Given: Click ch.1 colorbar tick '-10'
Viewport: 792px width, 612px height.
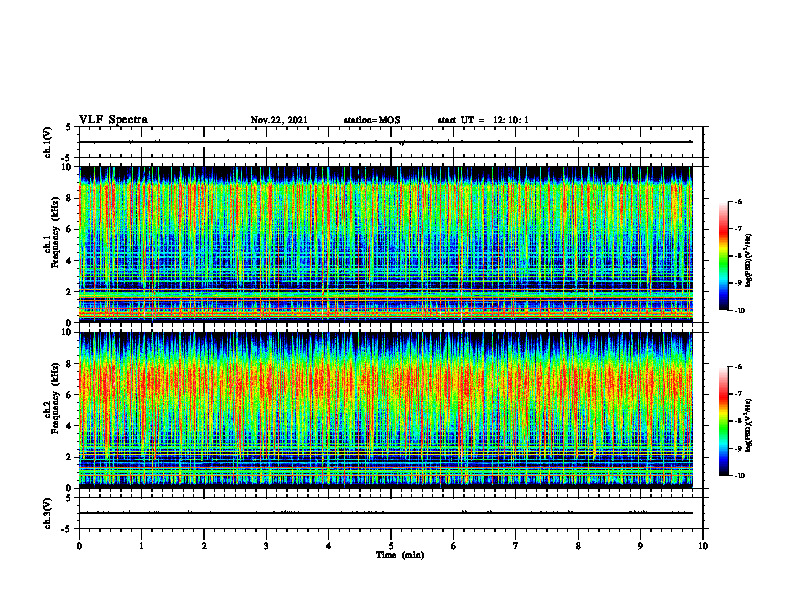Looking at the screenshot, I should tap(739, 311).
